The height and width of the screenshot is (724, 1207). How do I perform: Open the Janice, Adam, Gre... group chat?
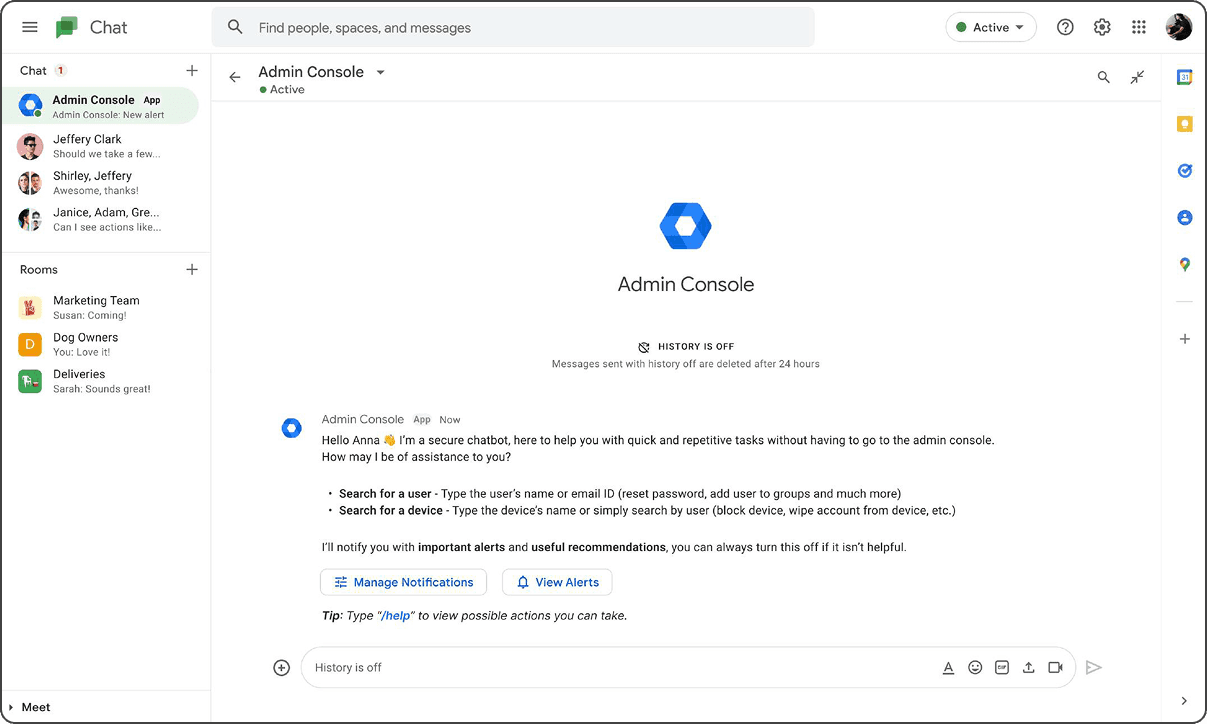click(100, 219)
